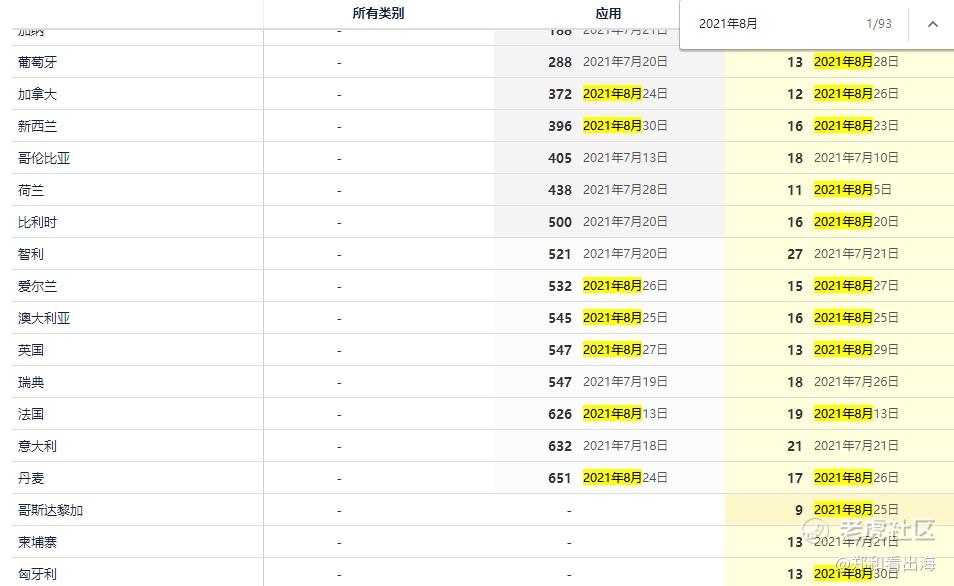Open the 加拿大 country entry

click(x=38, y=94)
